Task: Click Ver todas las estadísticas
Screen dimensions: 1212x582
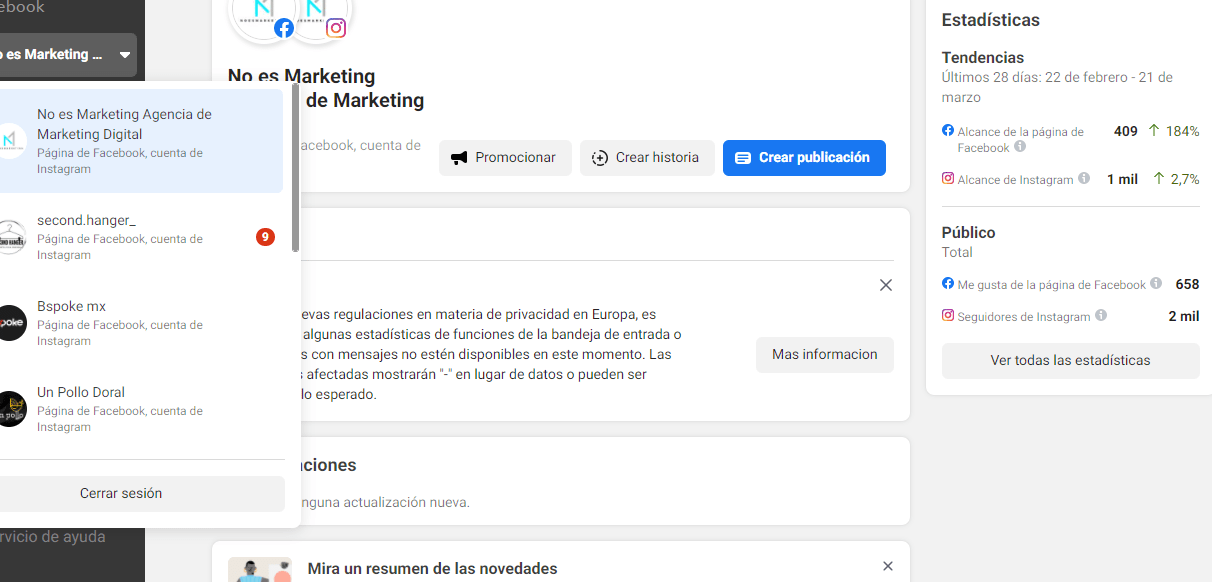Action: [1070, 361]
